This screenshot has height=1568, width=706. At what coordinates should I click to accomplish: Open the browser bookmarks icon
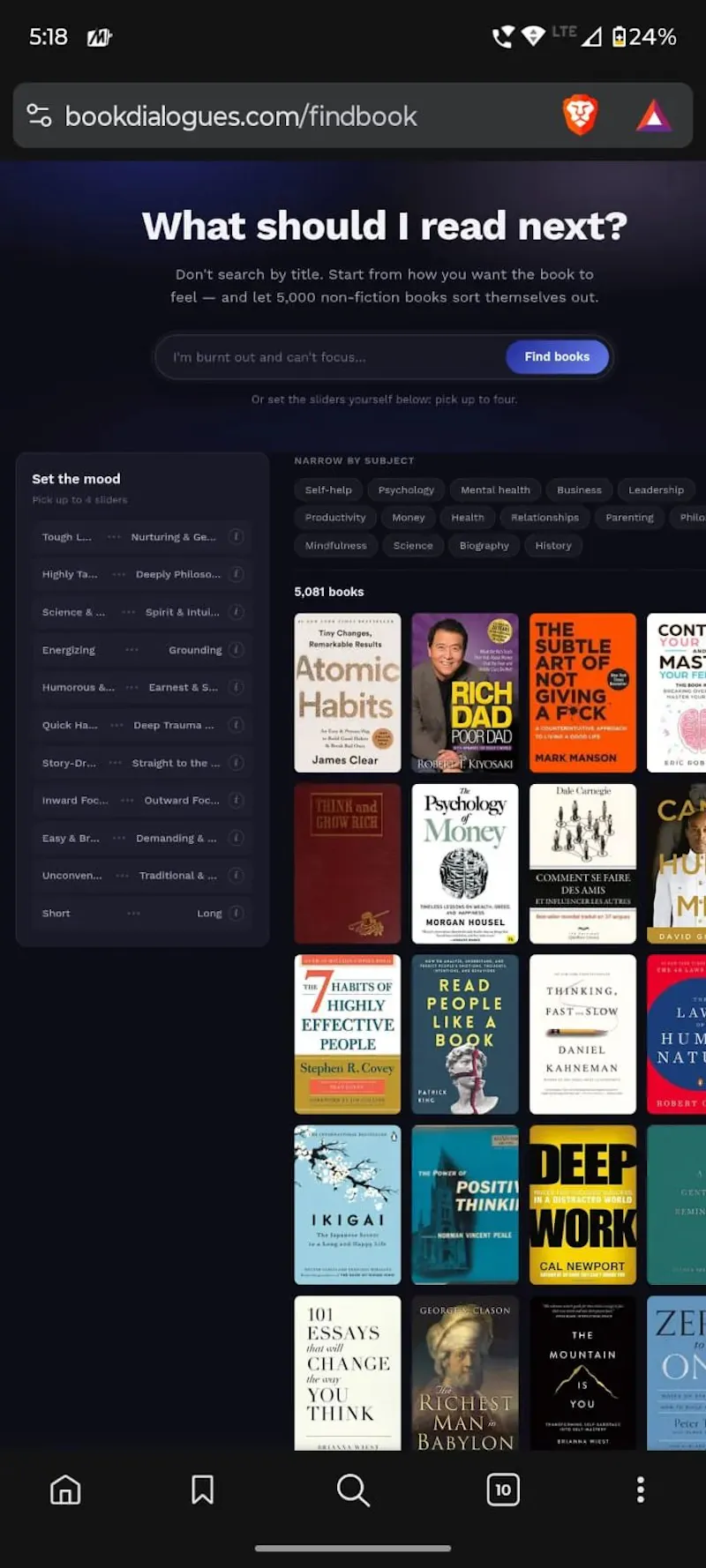click(x=202, y=1490)
